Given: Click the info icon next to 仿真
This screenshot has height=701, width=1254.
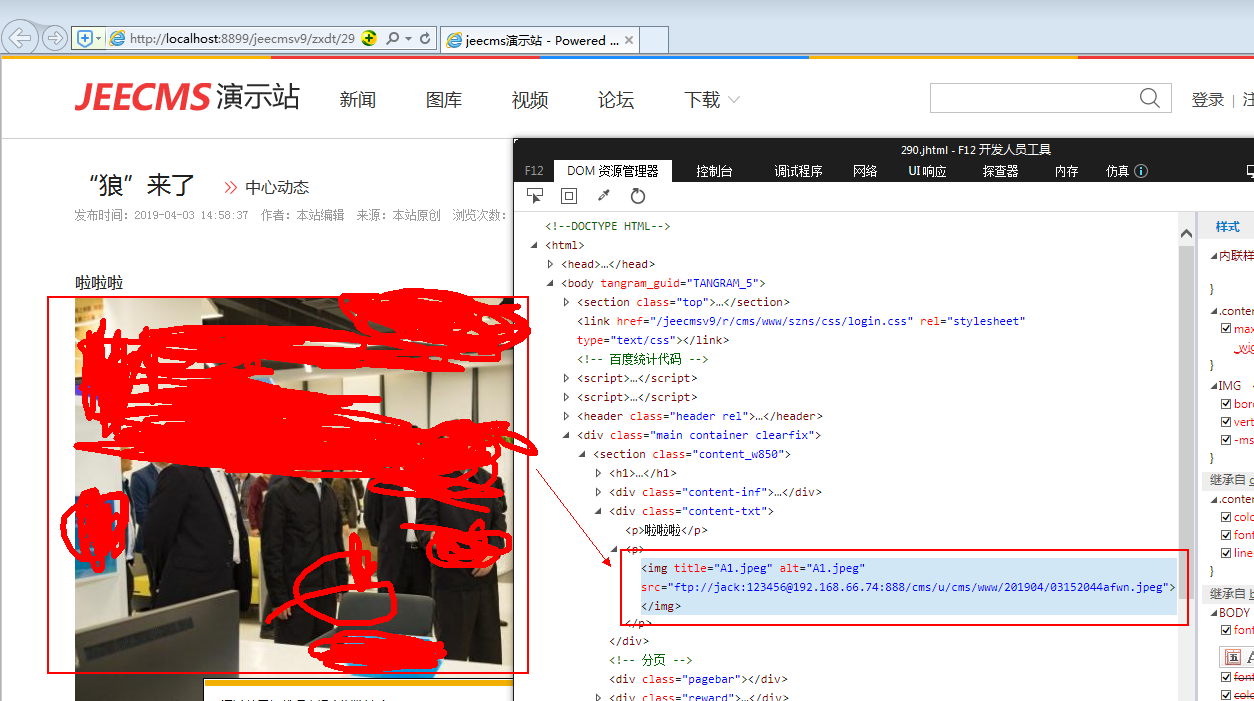Looking at the screenshot, I should (x=1141, y=171).
